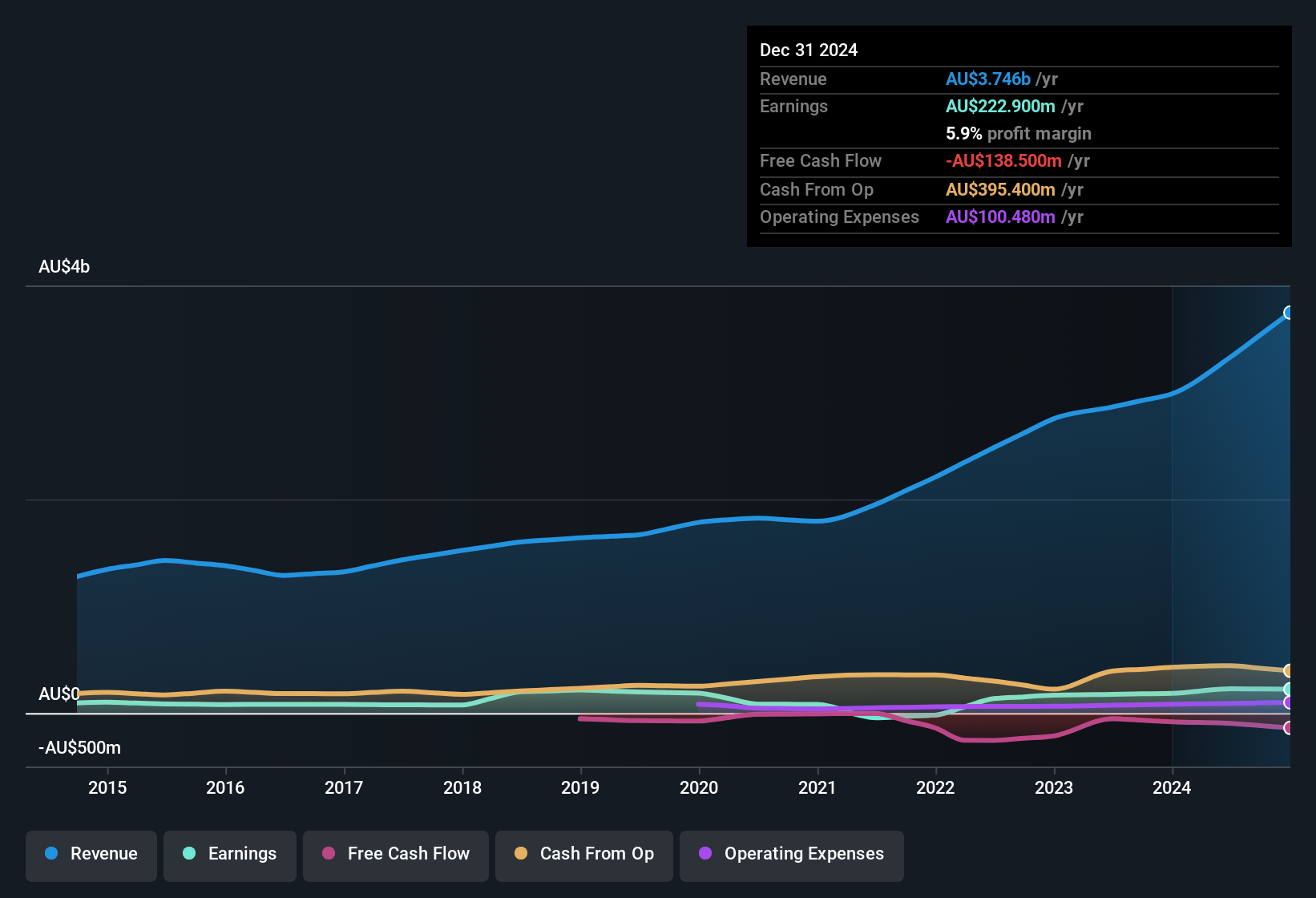The height and width of the screenshot is (898, 1316).
Task: Click the Cash From Op endpoint marker
Action: point(1289,670)
